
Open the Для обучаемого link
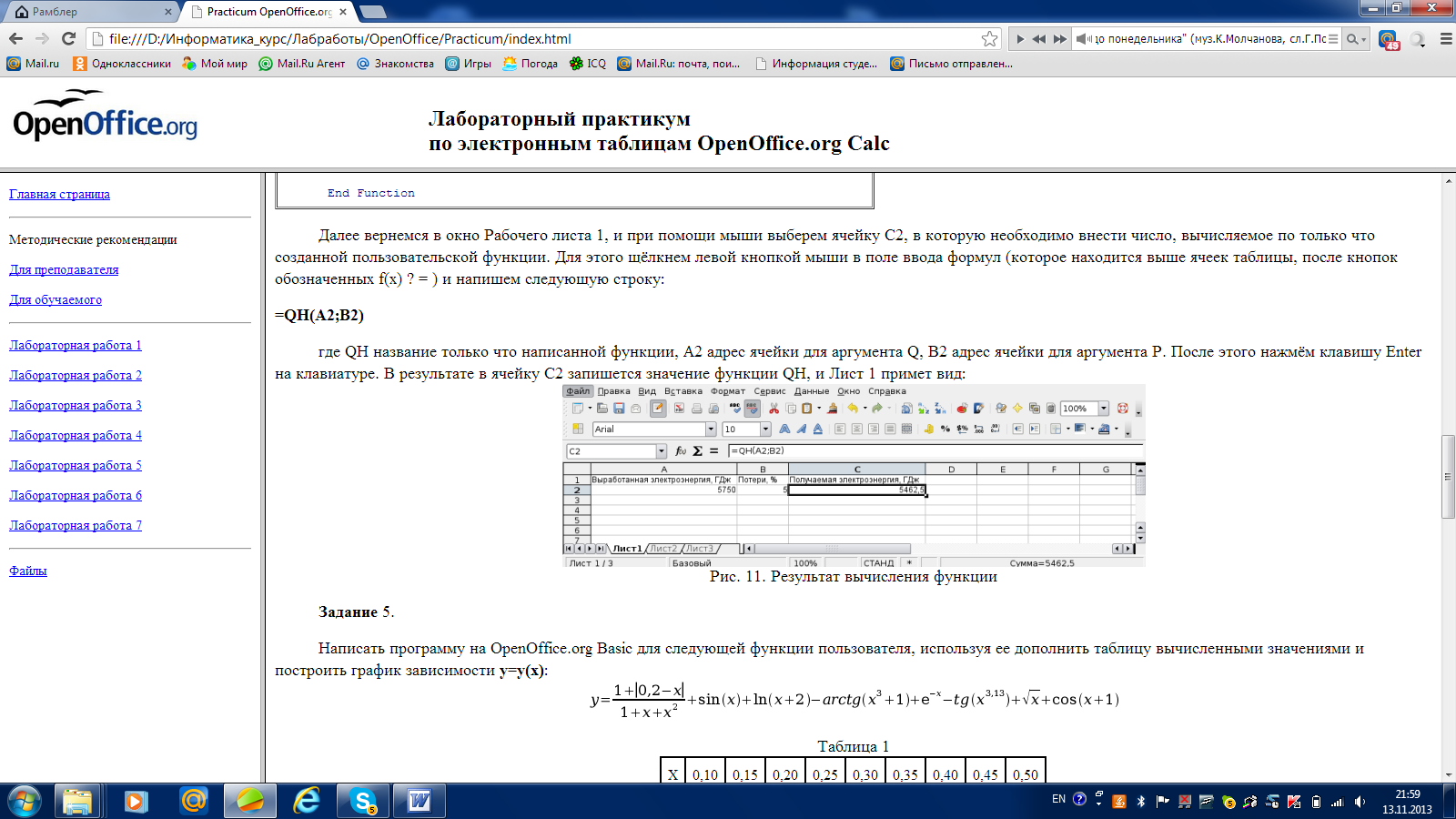tap(56, 299)
